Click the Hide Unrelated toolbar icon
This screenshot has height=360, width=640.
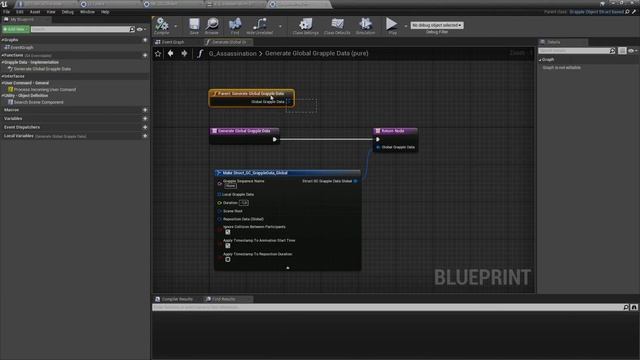coord(260,24)
